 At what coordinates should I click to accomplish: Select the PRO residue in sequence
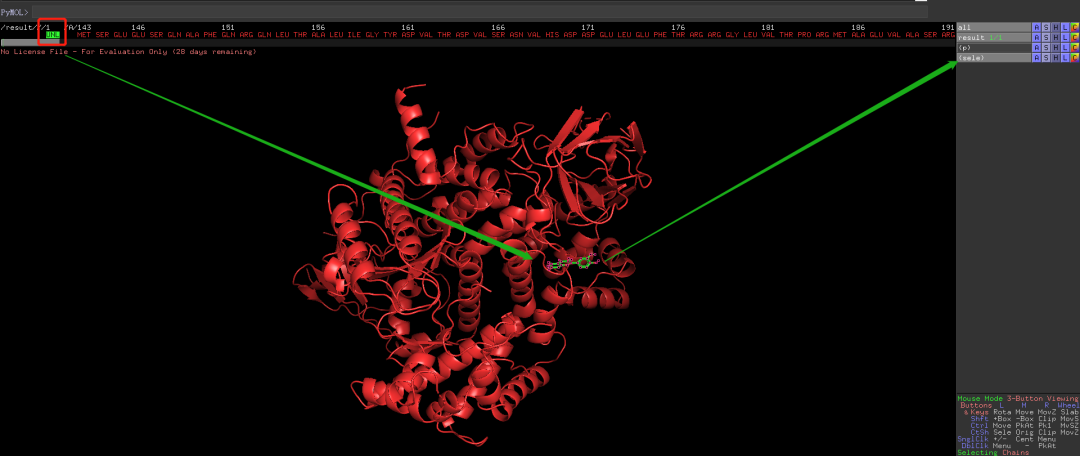pos(804,34)
